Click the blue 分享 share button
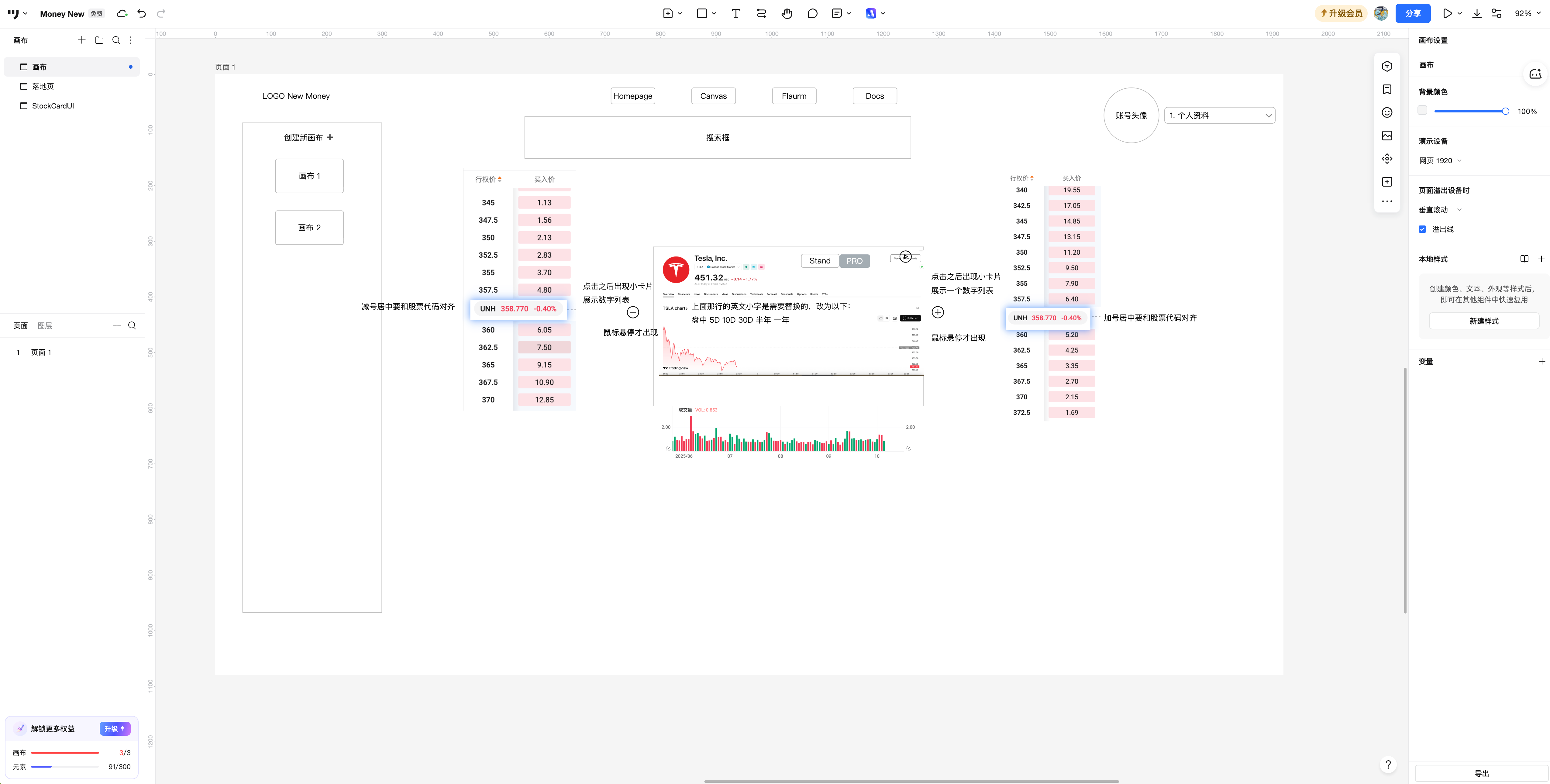This screenshot has width=1550, height=784. [x=1413, y=13]
